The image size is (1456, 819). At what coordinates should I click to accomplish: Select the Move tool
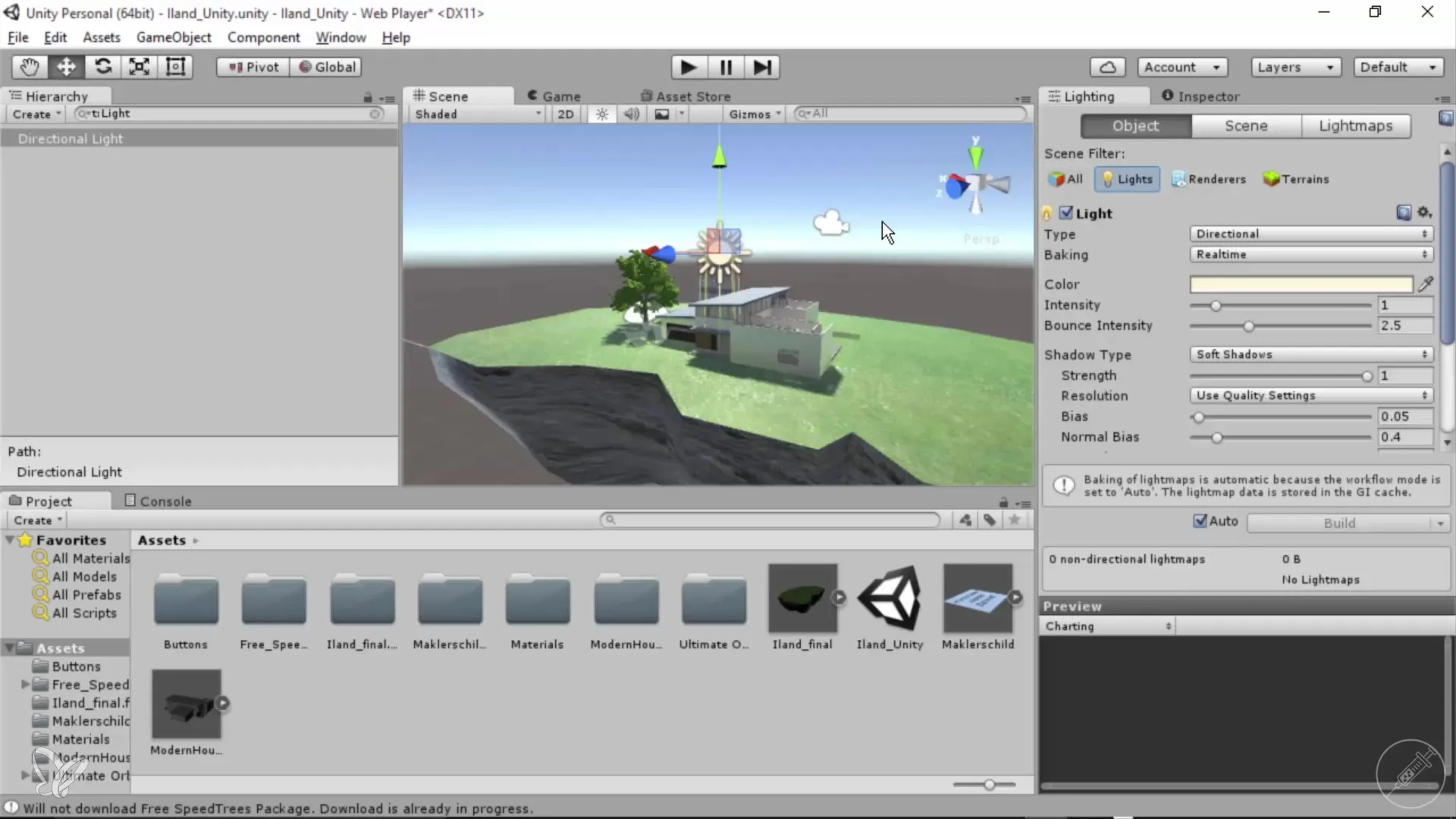pos(66,67)
